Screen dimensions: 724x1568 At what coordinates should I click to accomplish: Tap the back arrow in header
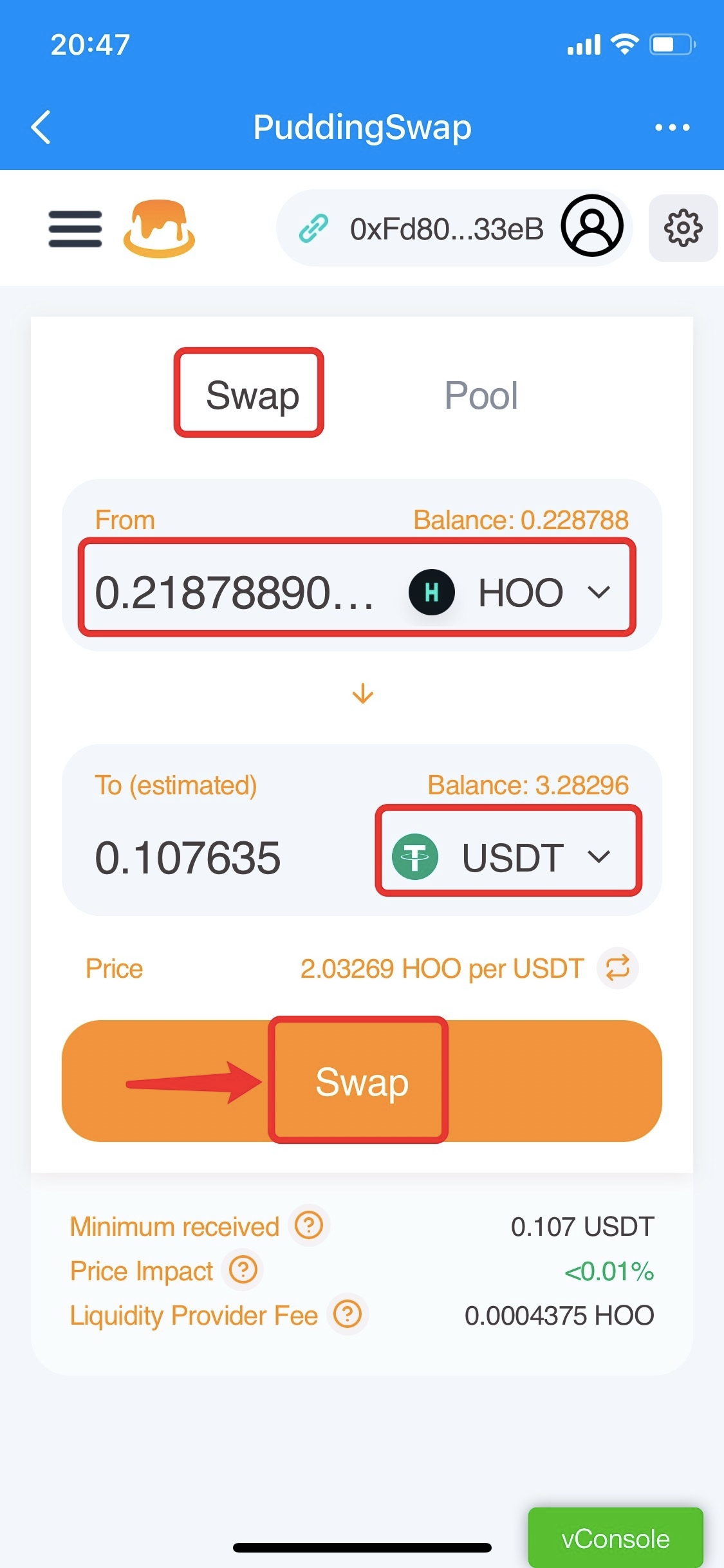pos(41,127)
